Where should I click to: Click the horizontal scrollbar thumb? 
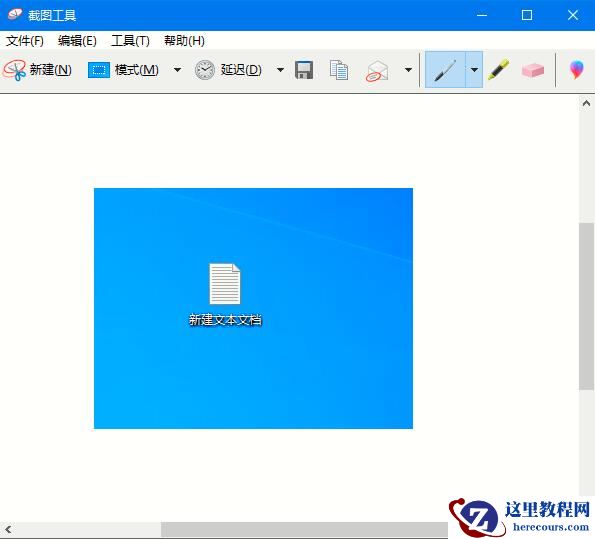[305, 529]
